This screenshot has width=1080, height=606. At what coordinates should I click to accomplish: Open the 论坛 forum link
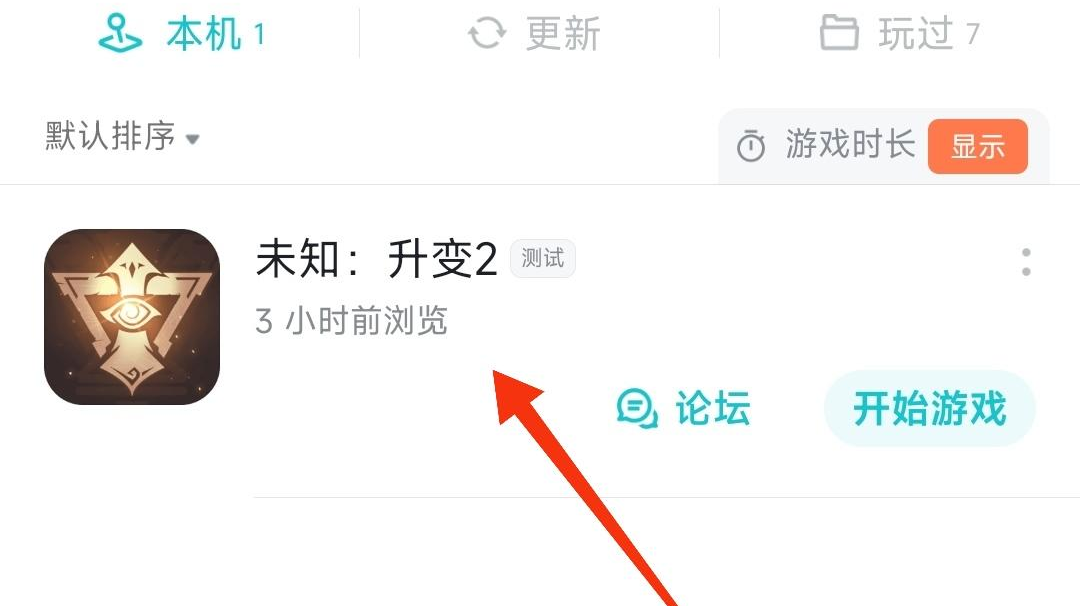click(683, 408)
